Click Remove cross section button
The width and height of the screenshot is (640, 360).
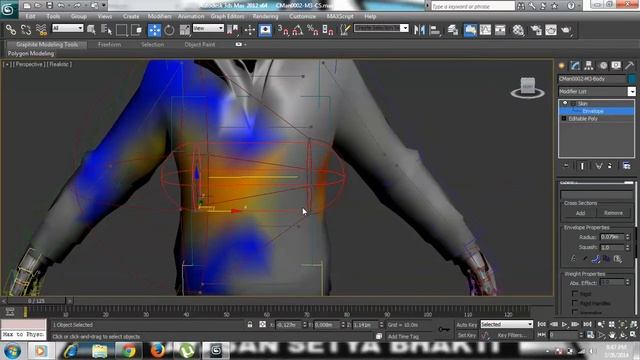click(x=613, y=213)
